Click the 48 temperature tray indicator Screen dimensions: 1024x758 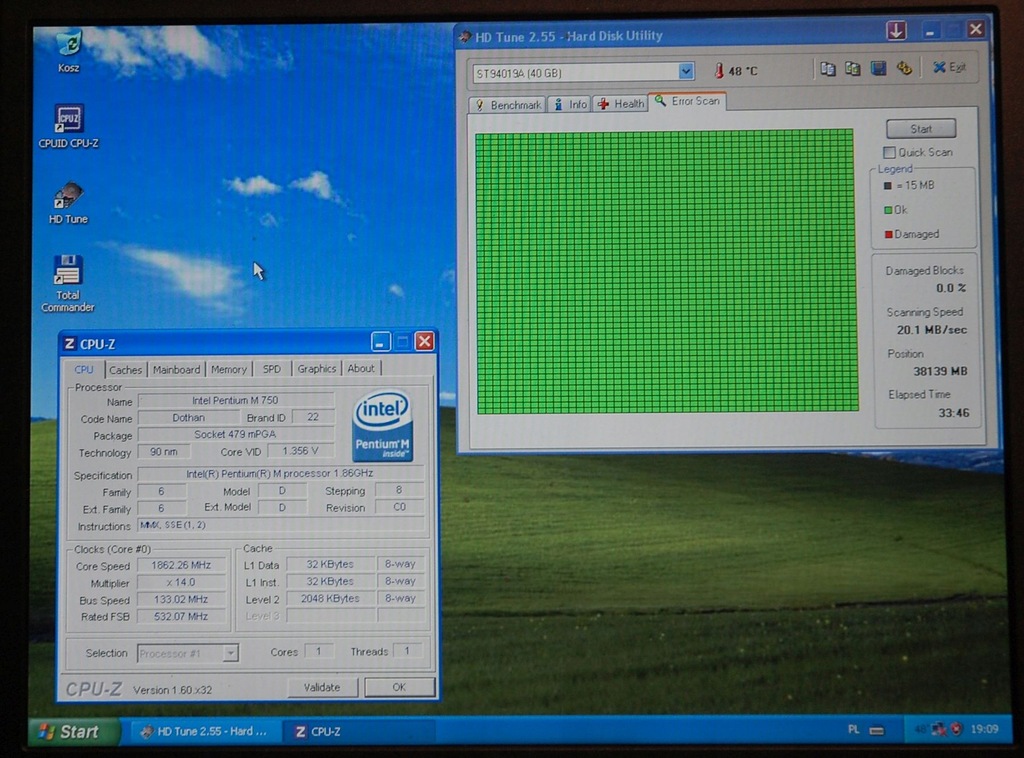[x=921, y=729]
